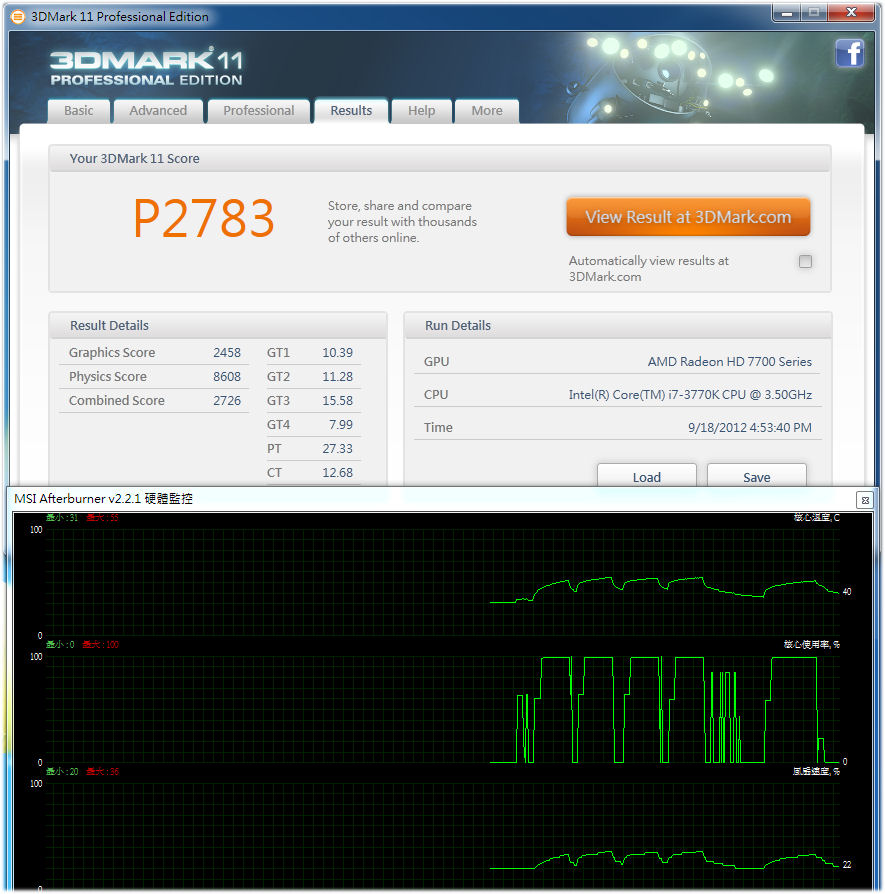The width and height of the screenshot is (885, 894).
Task: Click the Load button
Action: pyautogui.click(x=647, y=477)
